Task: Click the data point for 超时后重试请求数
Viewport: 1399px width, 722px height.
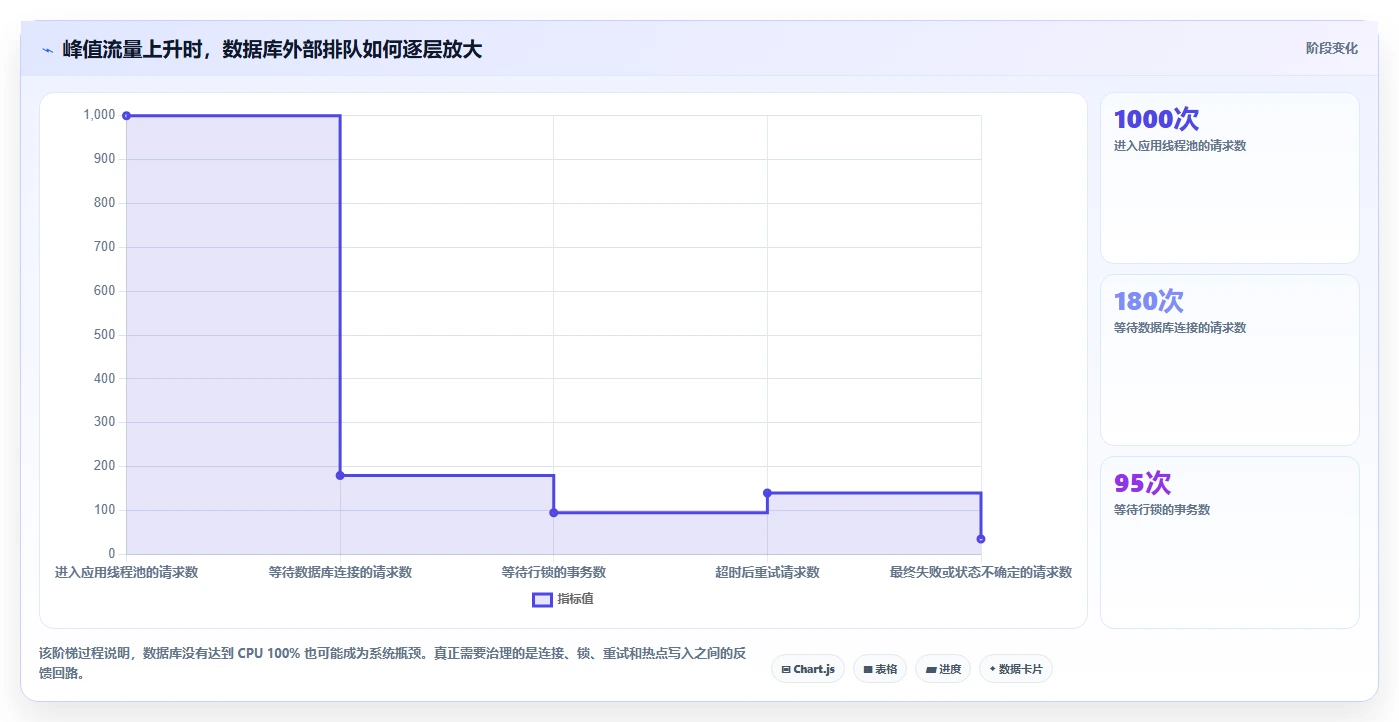Action: (767, 493)
